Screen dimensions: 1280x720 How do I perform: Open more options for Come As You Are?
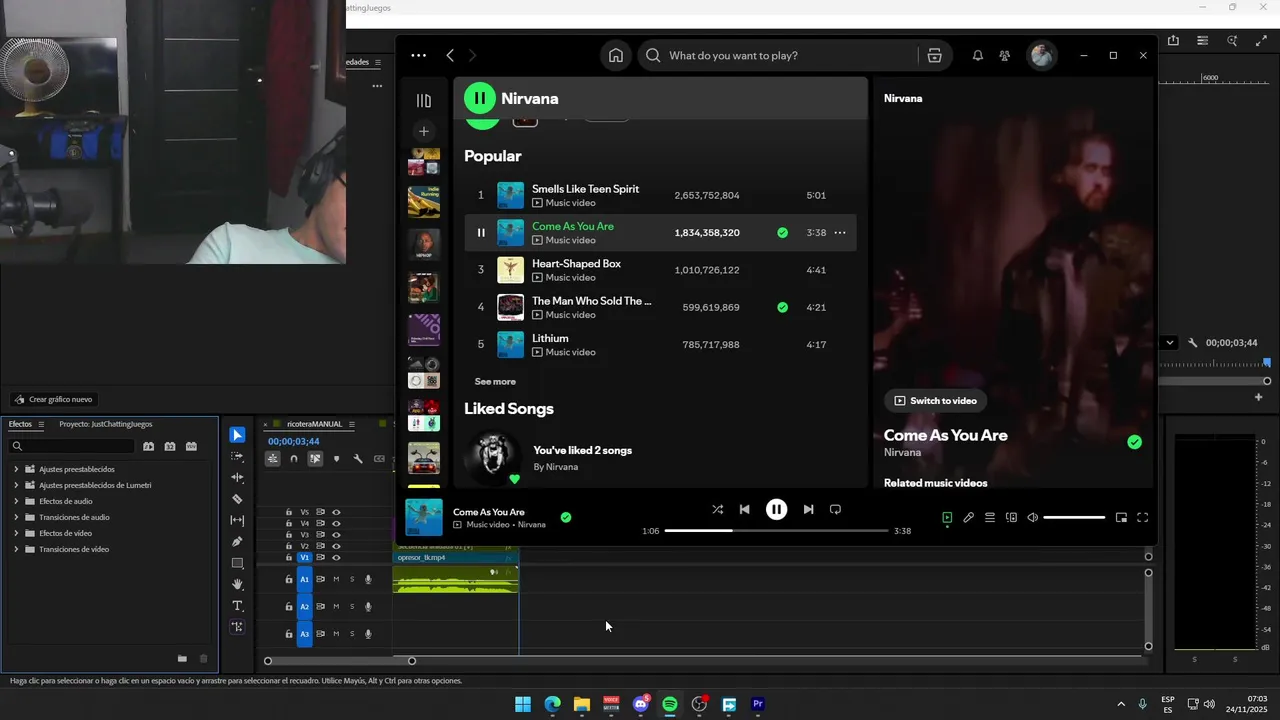(840, 233)
